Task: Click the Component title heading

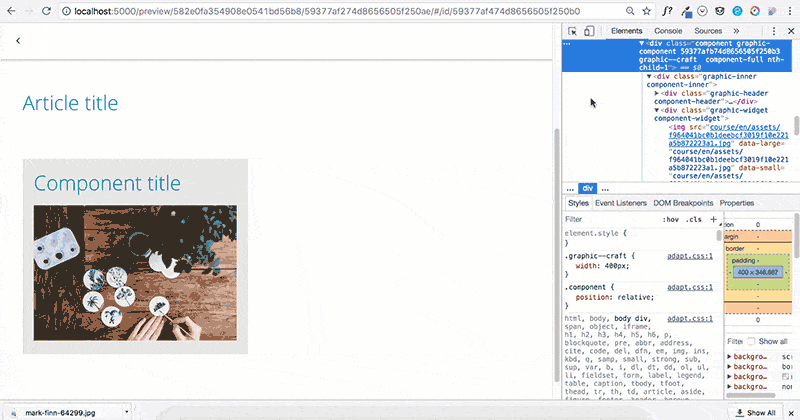Action: 107,183
